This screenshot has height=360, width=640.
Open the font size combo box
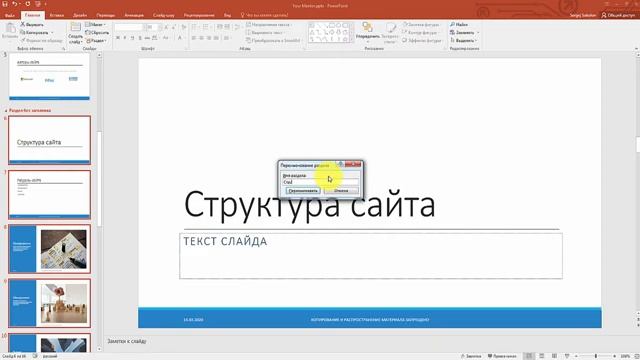[153, 27]
